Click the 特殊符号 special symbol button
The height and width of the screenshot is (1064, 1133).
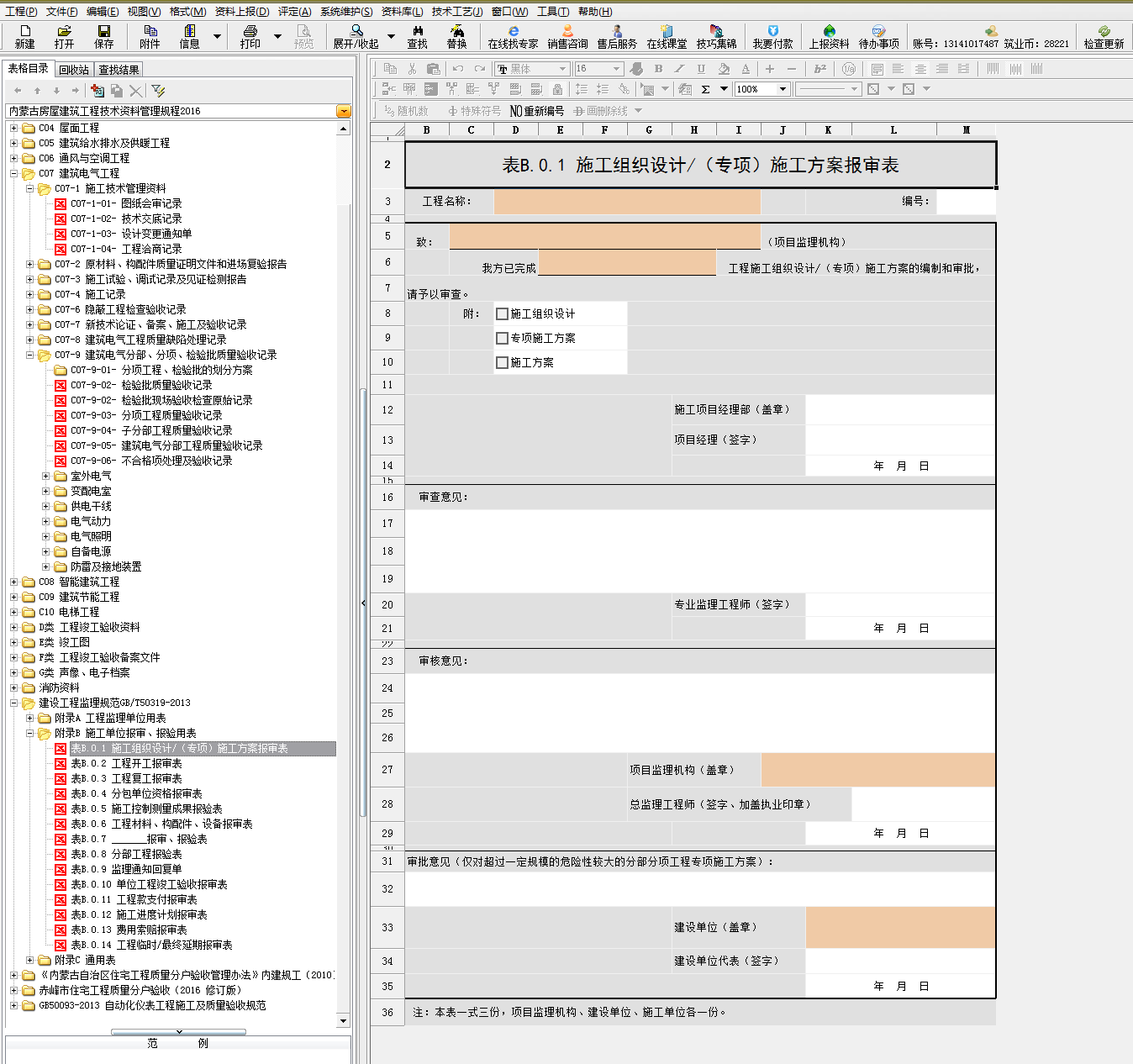click(x=474, y=111)
